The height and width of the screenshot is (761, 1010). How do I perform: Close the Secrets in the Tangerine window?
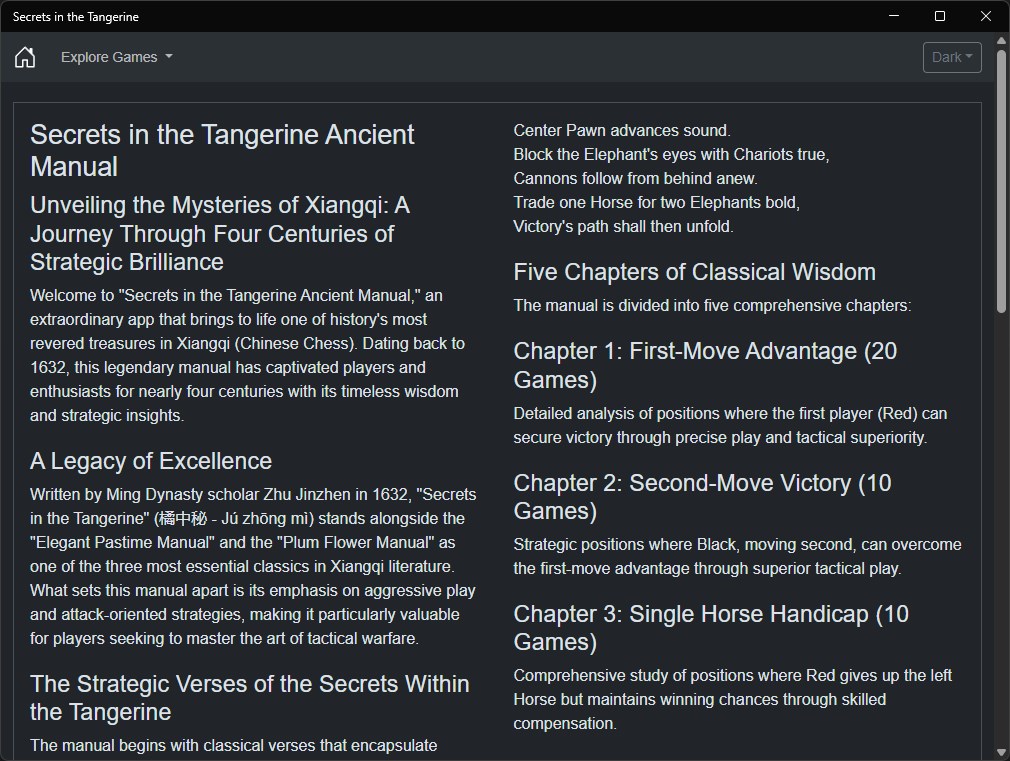pyautogui.click(x=986, y=16)
